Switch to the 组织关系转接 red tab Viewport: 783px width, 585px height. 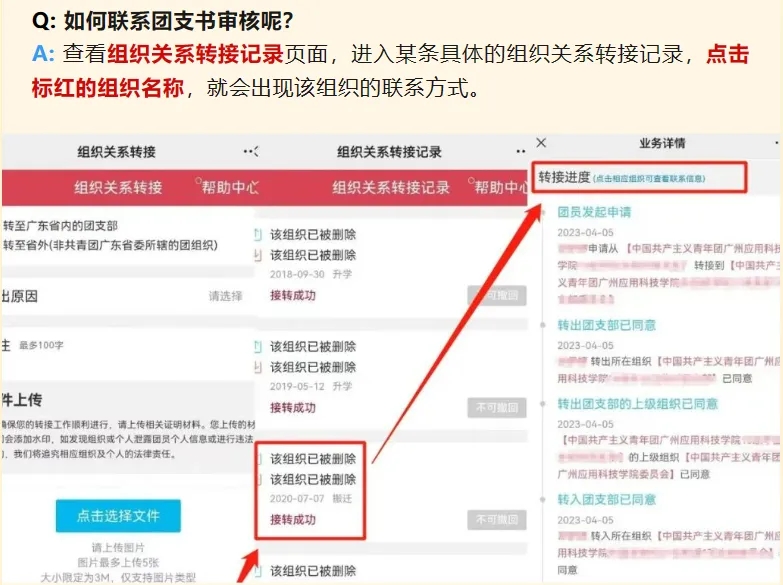point(118,187)
